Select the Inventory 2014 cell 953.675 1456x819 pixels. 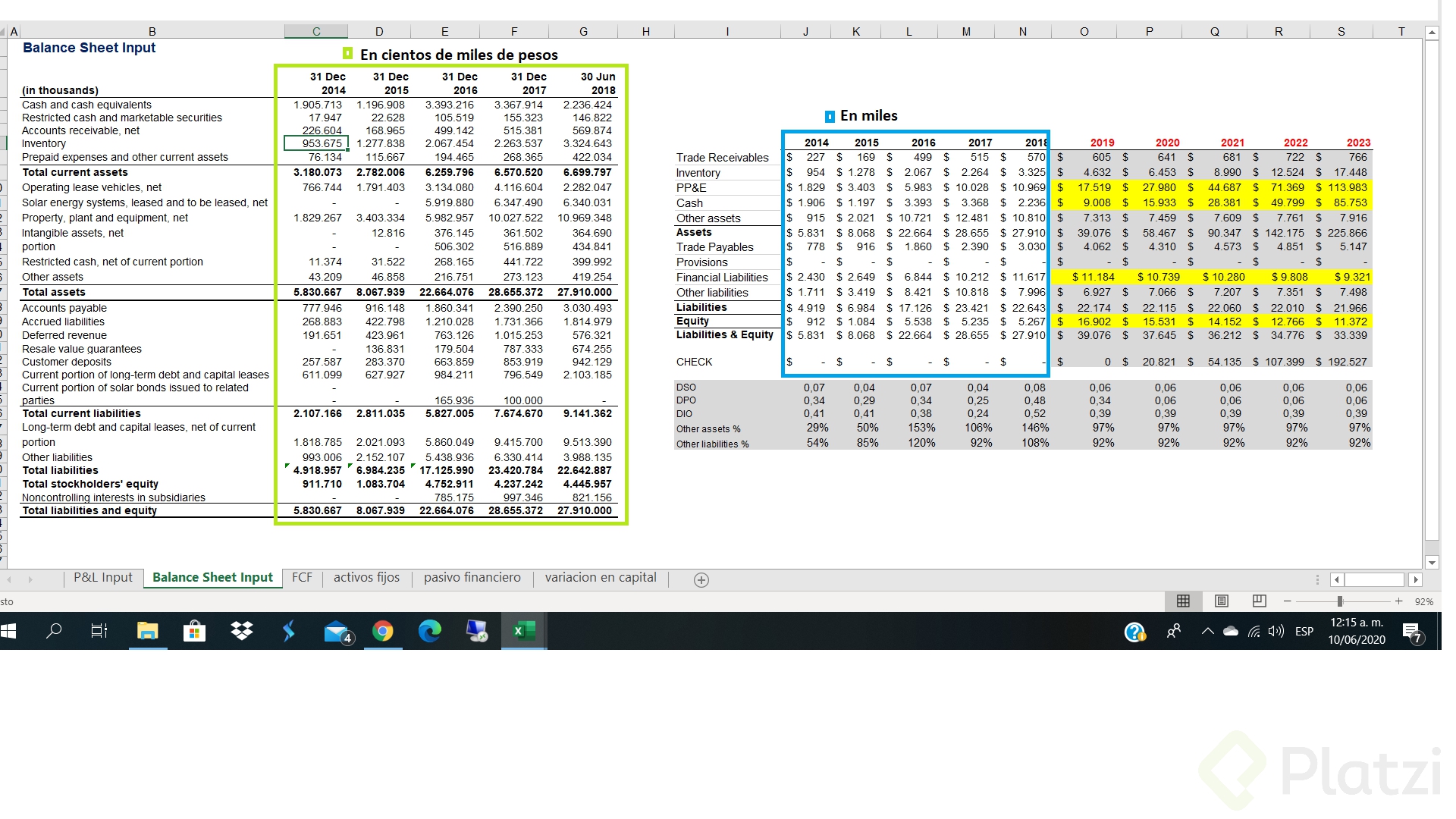[x=316, y=143]
